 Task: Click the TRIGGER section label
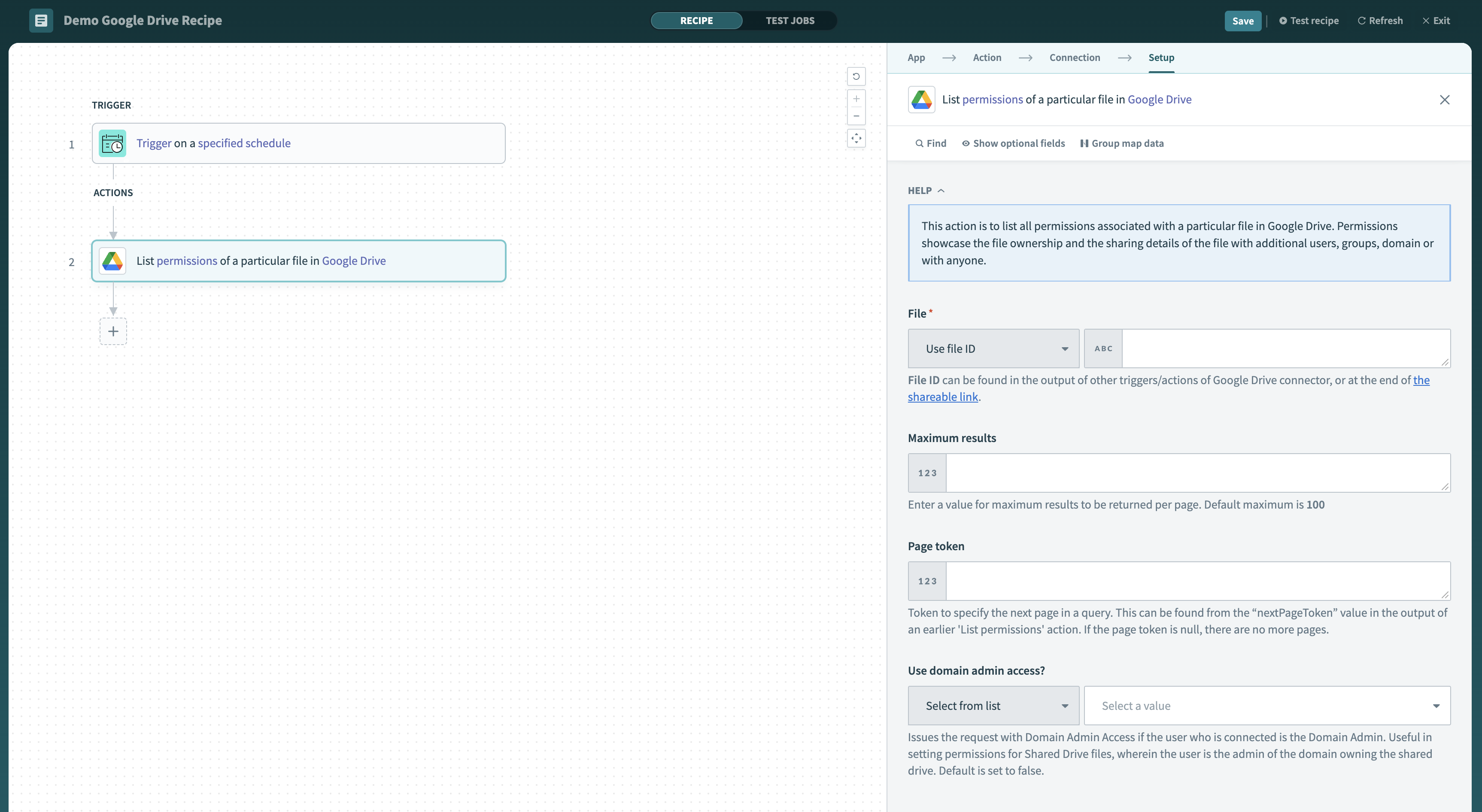[x=112, y=105]
